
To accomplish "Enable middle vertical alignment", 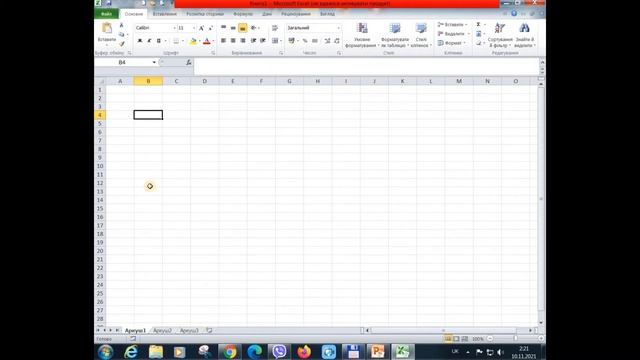I will pos(233,28).
